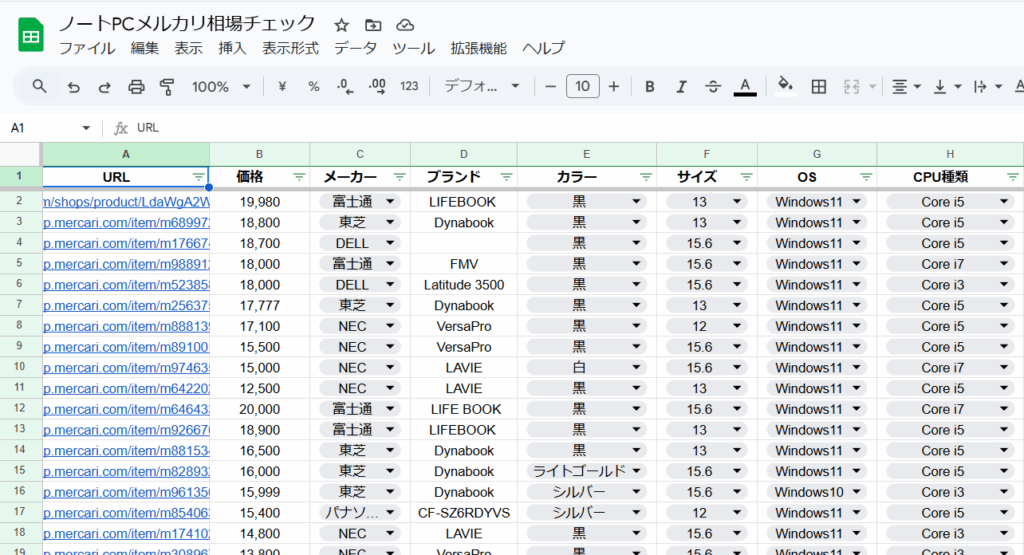Expand the 富士通 dropdown in row 2

390,202
